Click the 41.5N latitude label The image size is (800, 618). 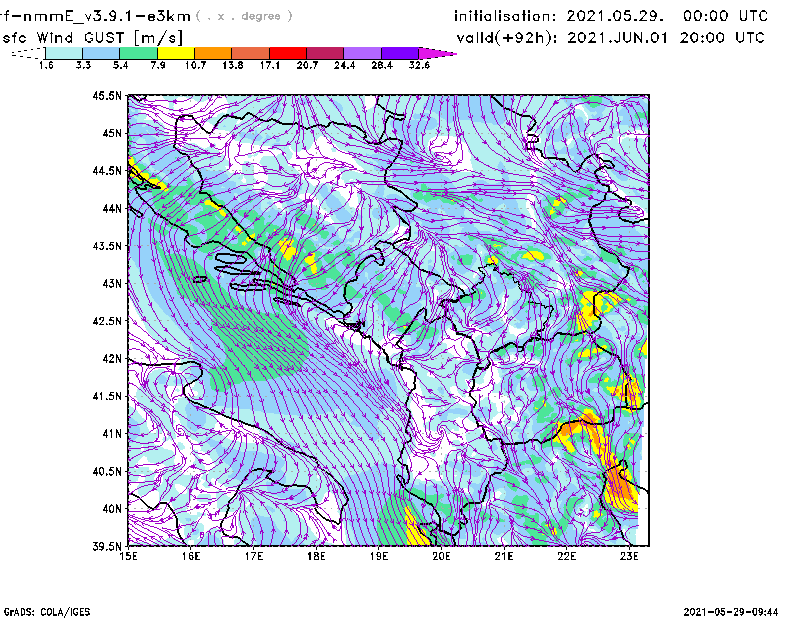(x=107, y=396)
